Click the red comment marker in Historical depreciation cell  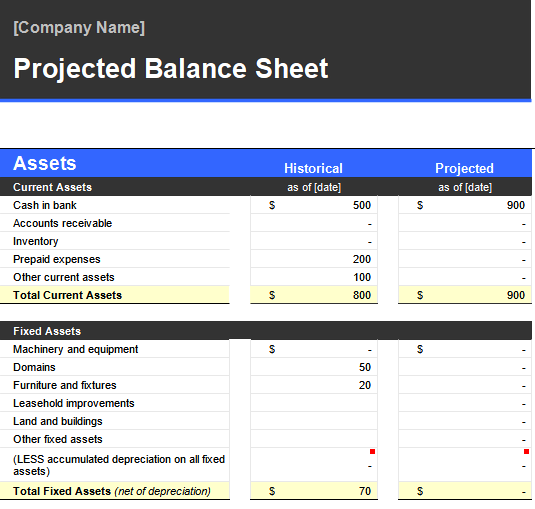[372, 452]
